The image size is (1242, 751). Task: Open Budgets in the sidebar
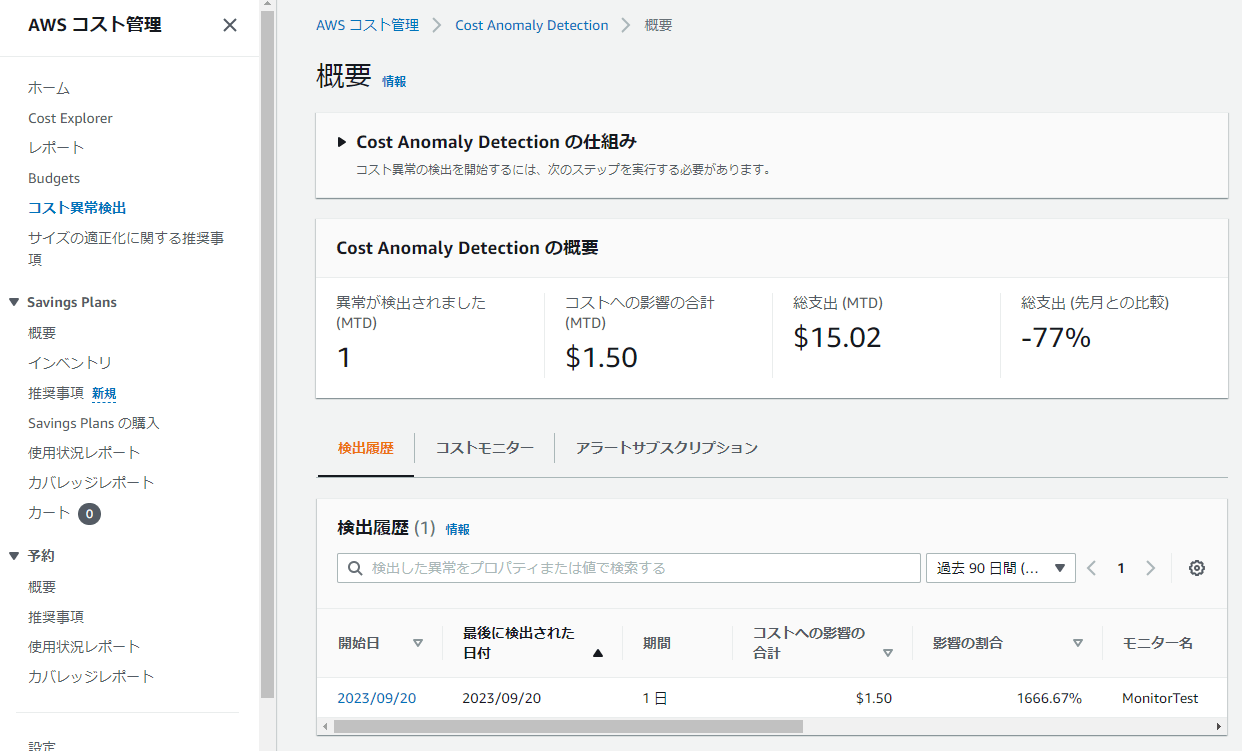coord(54,178)
